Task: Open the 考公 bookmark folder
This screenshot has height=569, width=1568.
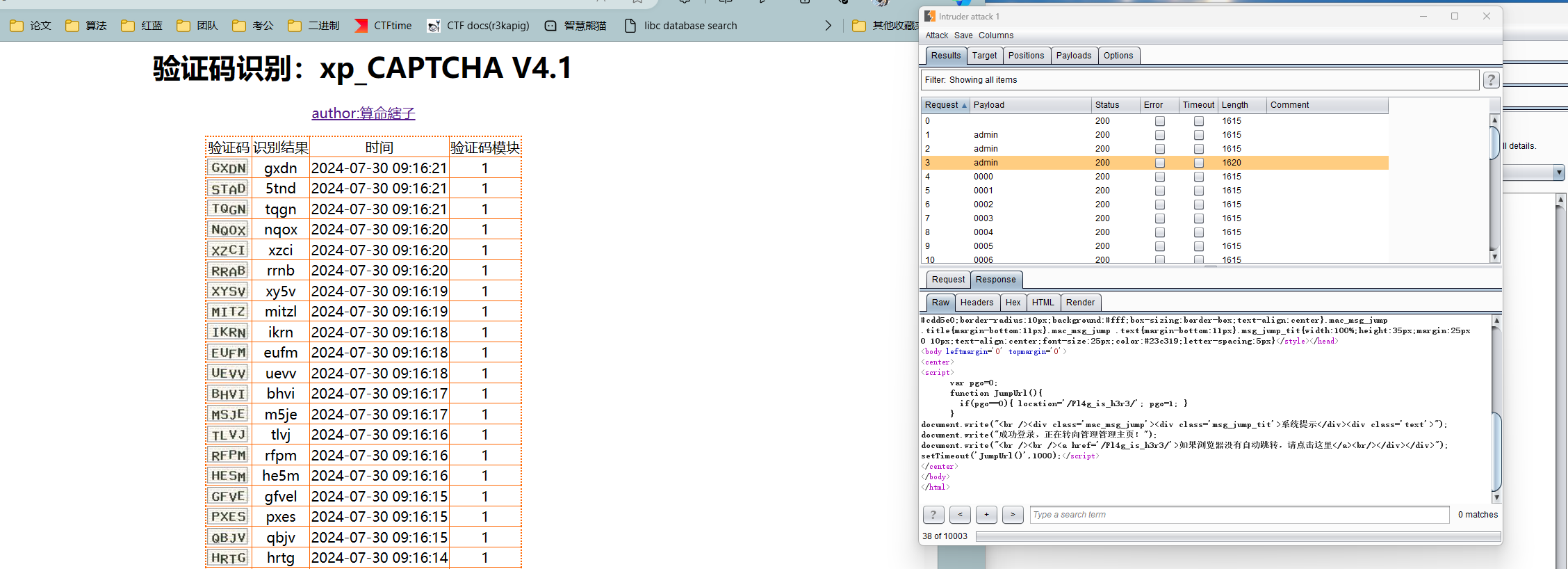Action: [253, 26]
